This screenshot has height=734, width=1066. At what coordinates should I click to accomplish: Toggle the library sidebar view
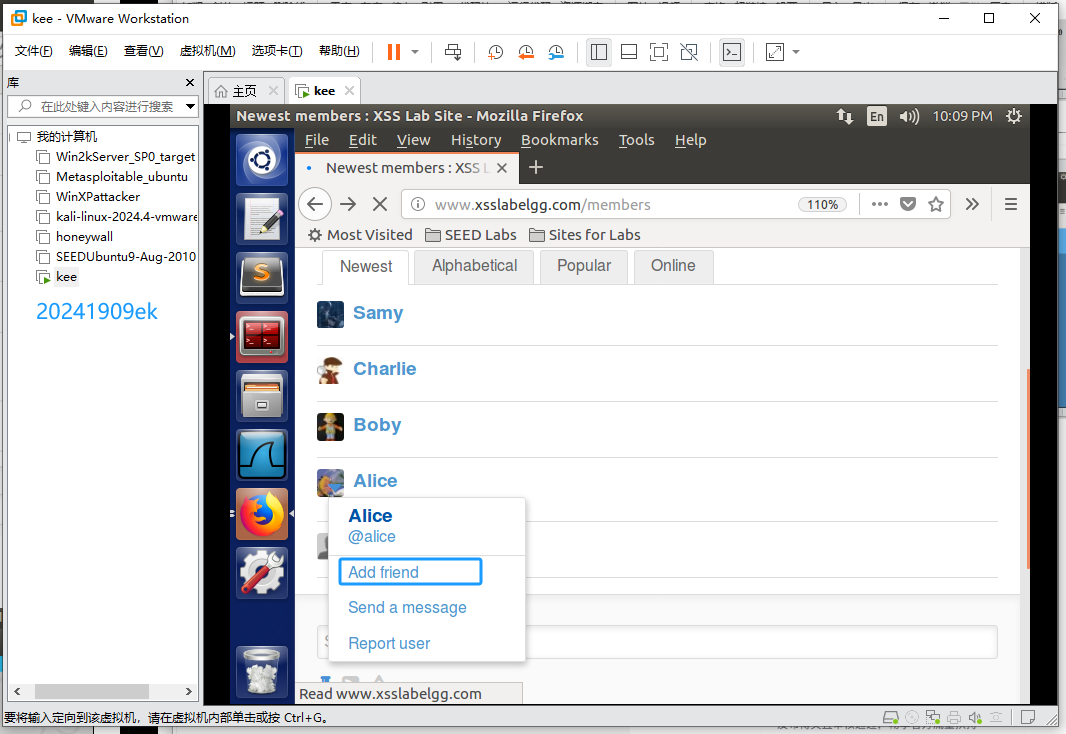599,52
